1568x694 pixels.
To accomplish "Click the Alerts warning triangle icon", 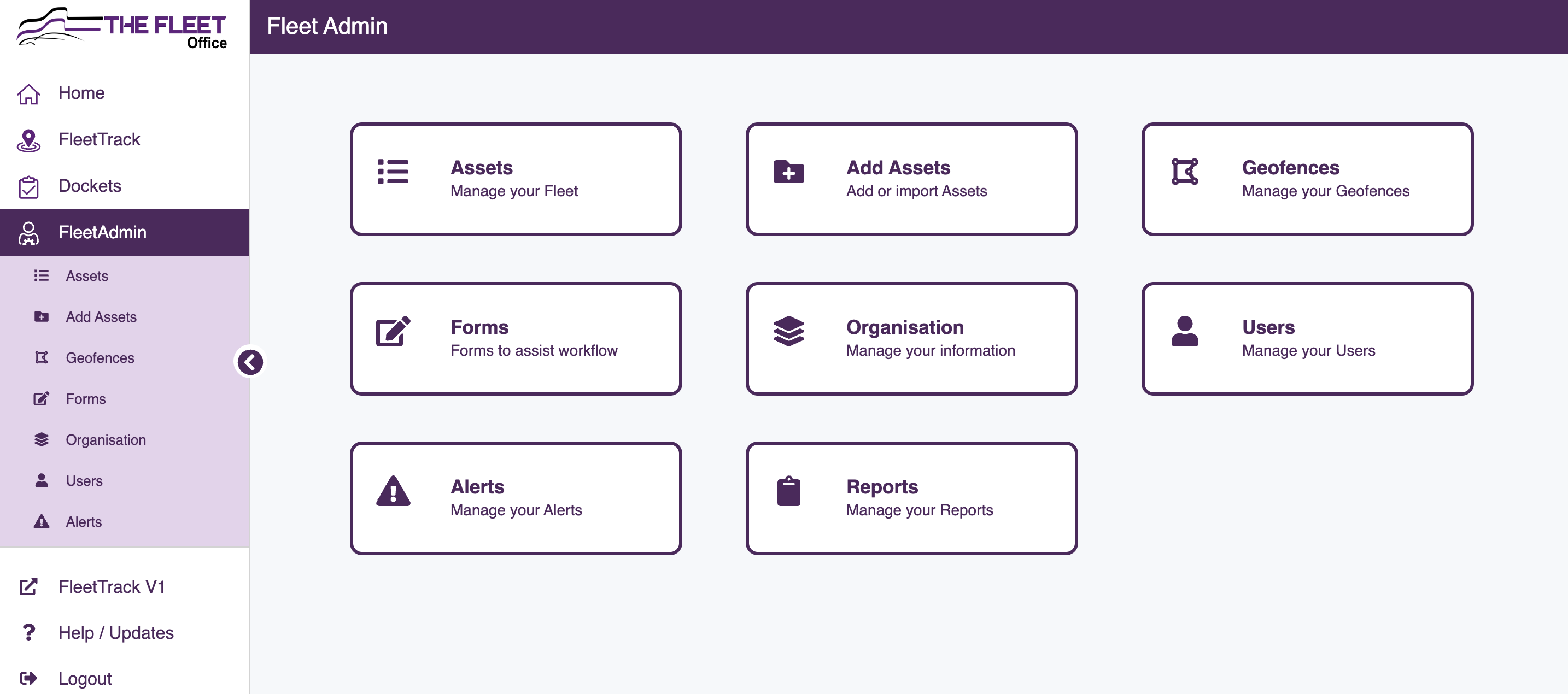I will (x=41, y=521).
